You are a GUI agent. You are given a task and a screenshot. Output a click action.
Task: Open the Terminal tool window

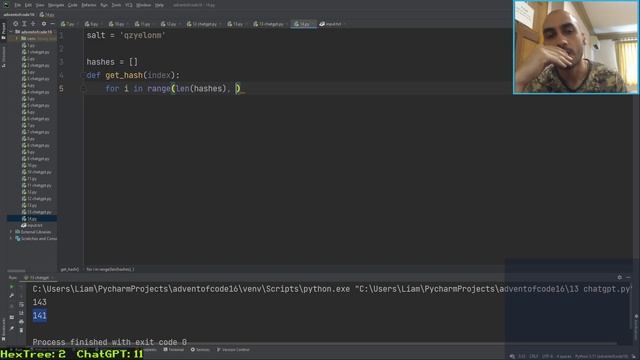[x=173, y=350]
